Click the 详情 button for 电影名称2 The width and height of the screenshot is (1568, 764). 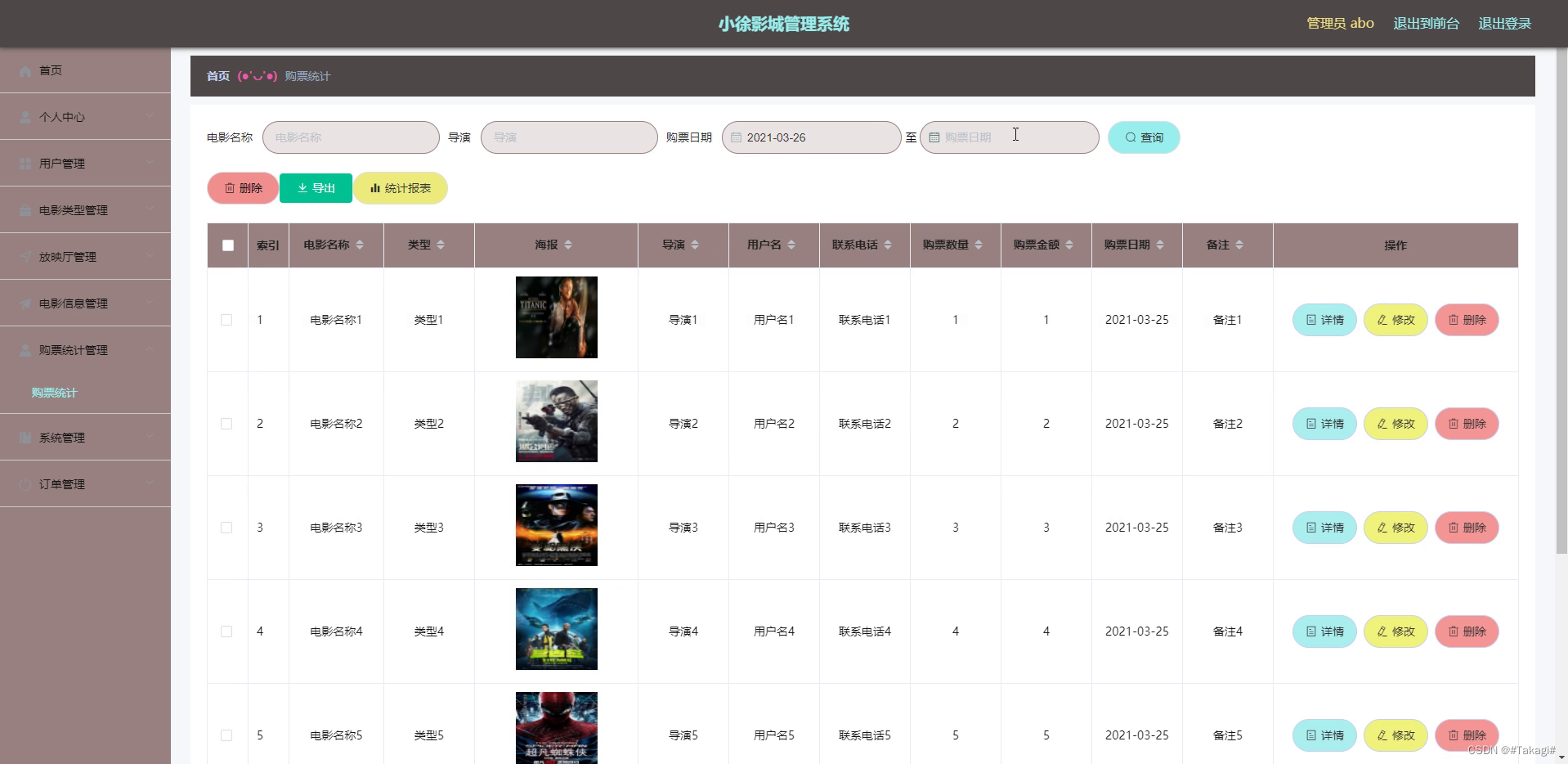pos(1324,424)
